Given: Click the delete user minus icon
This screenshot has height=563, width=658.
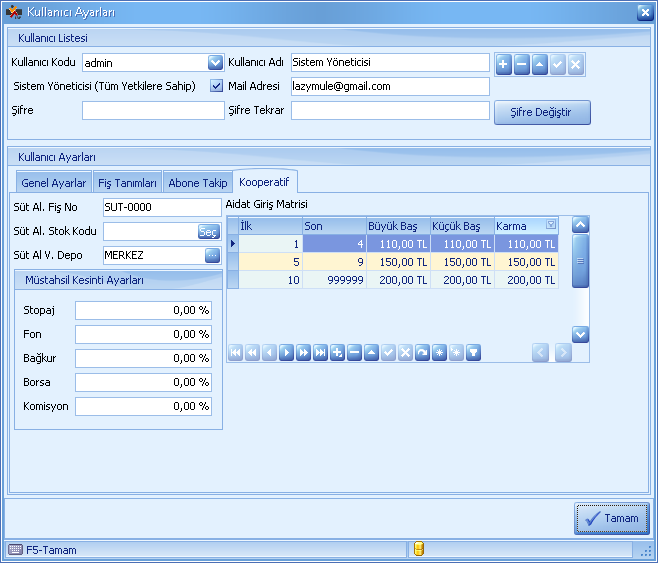Looking at the screenshot, I should tap(521, 63).
